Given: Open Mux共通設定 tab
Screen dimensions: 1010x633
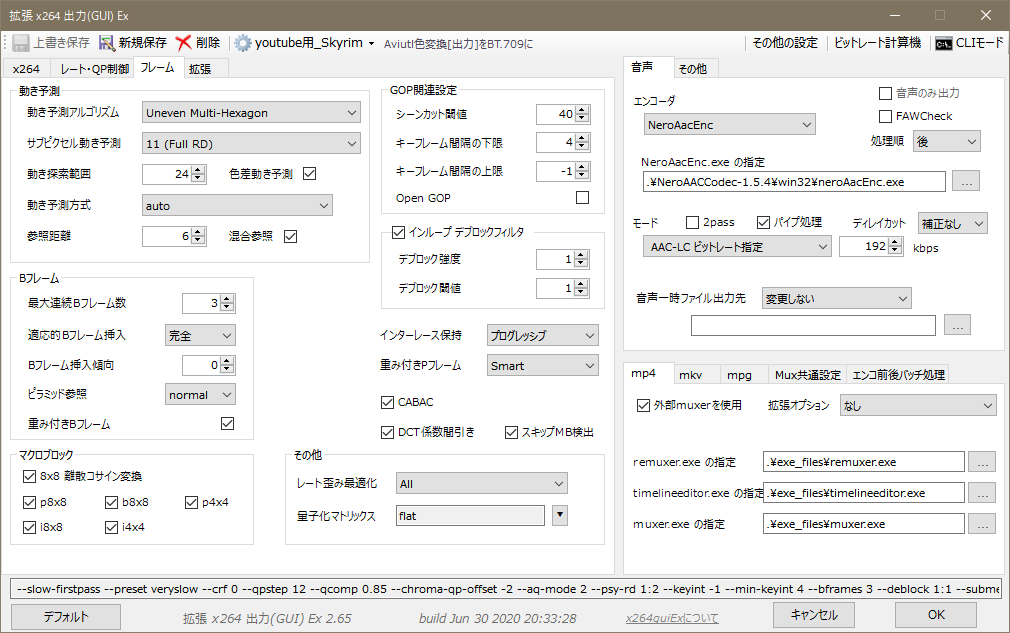Looking at the screenshot, I should click(807, 375).
